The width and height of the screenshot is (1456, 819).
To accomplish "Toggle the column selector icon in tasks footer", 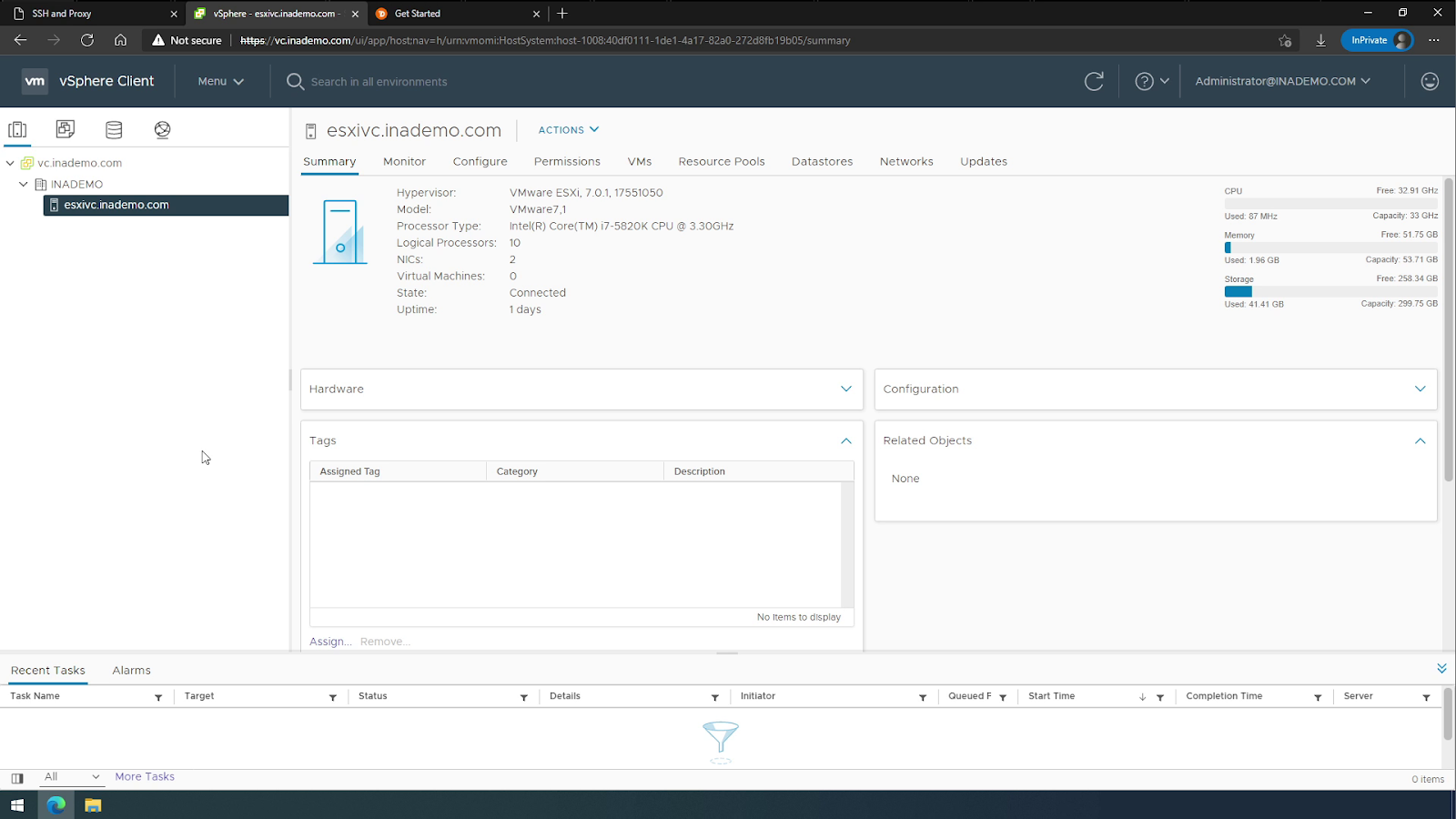I will tap(17, 778).
